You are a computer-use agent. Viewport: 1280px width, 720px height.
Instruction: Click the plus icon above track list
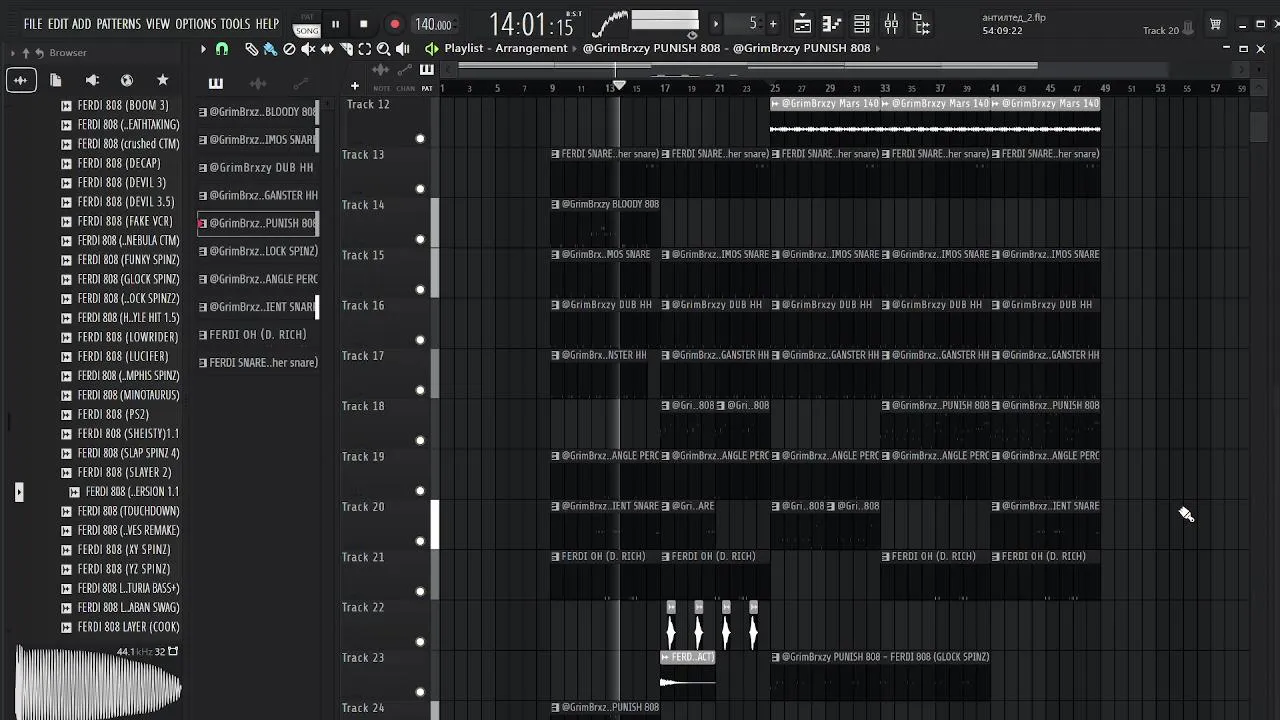pyautogui.click(x=354, y=86)
